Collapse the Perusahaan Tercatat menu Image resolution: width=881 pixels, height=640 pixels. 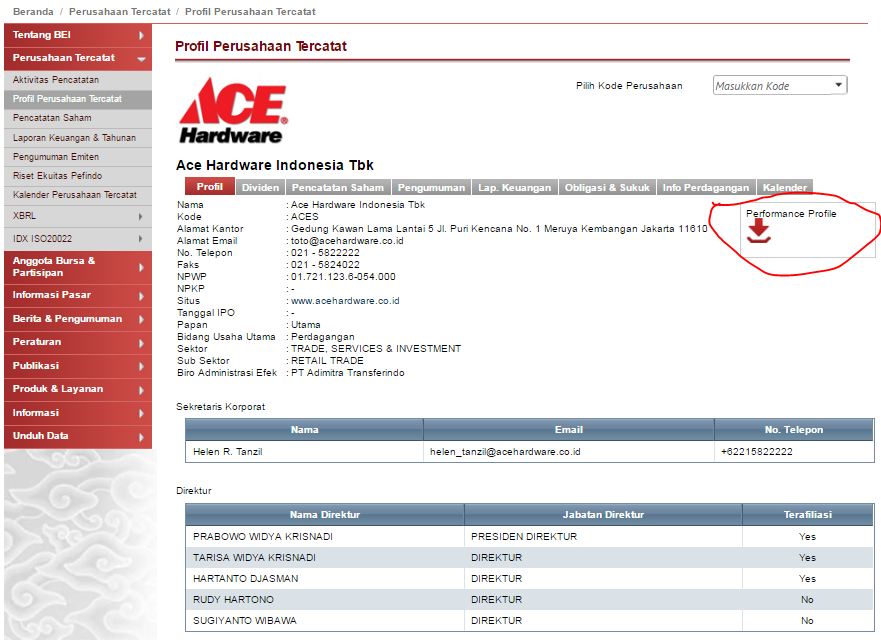[78, 58]
